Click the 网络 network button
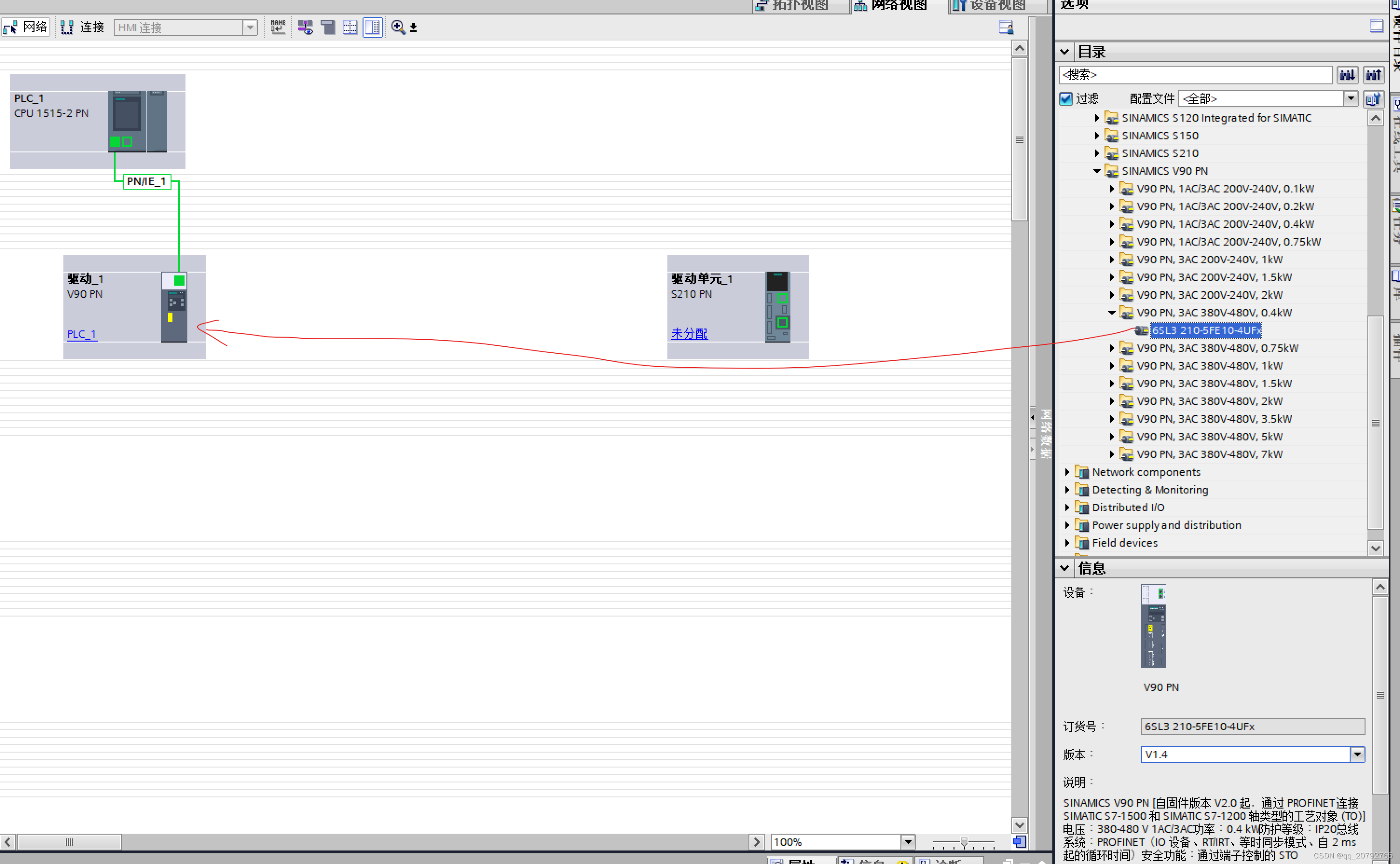The width and height of the screenshot is (1400, 864). 25,27
